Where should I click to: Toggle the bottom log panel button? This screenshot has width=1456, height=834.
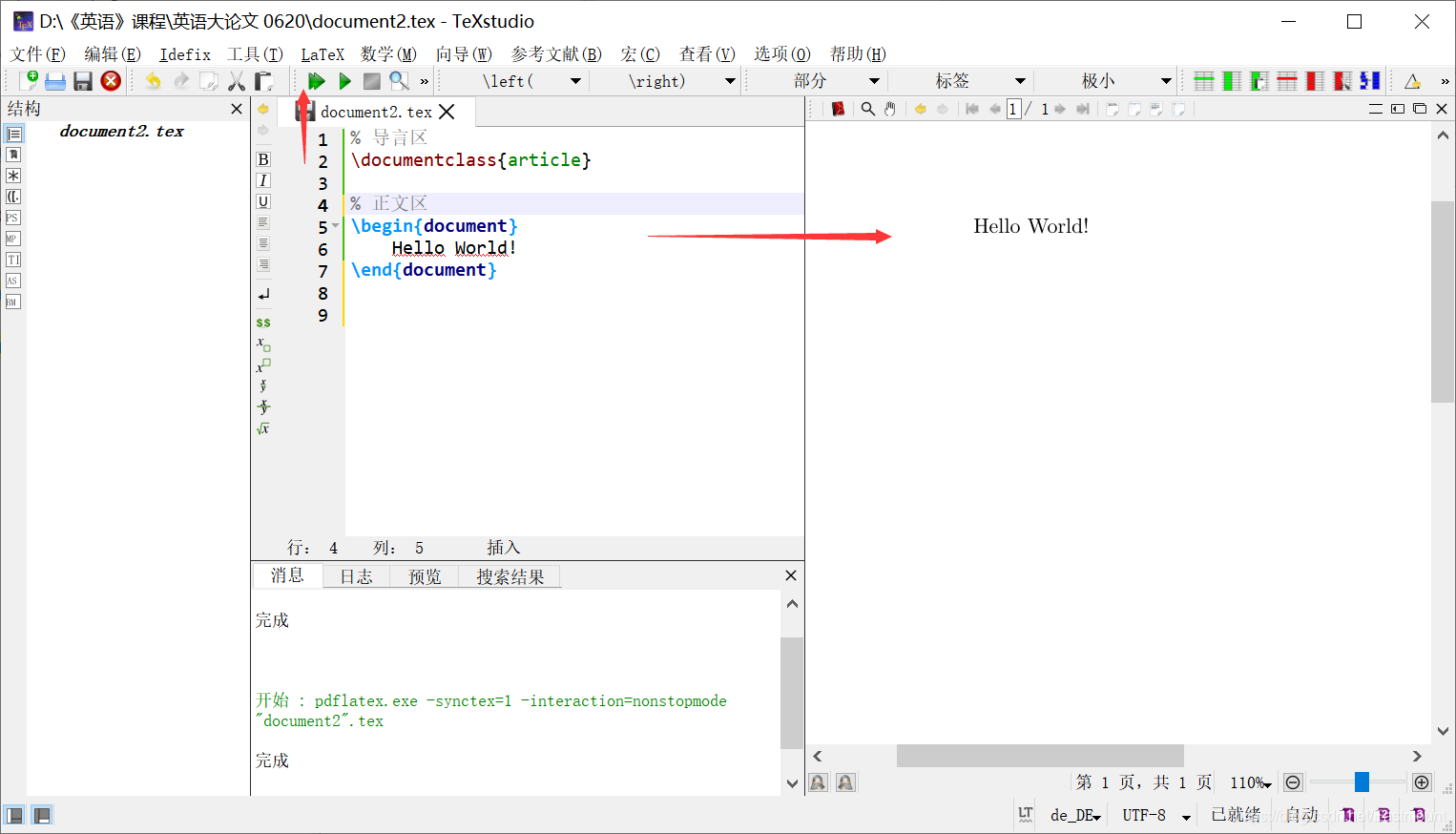[x=42, y=815]
